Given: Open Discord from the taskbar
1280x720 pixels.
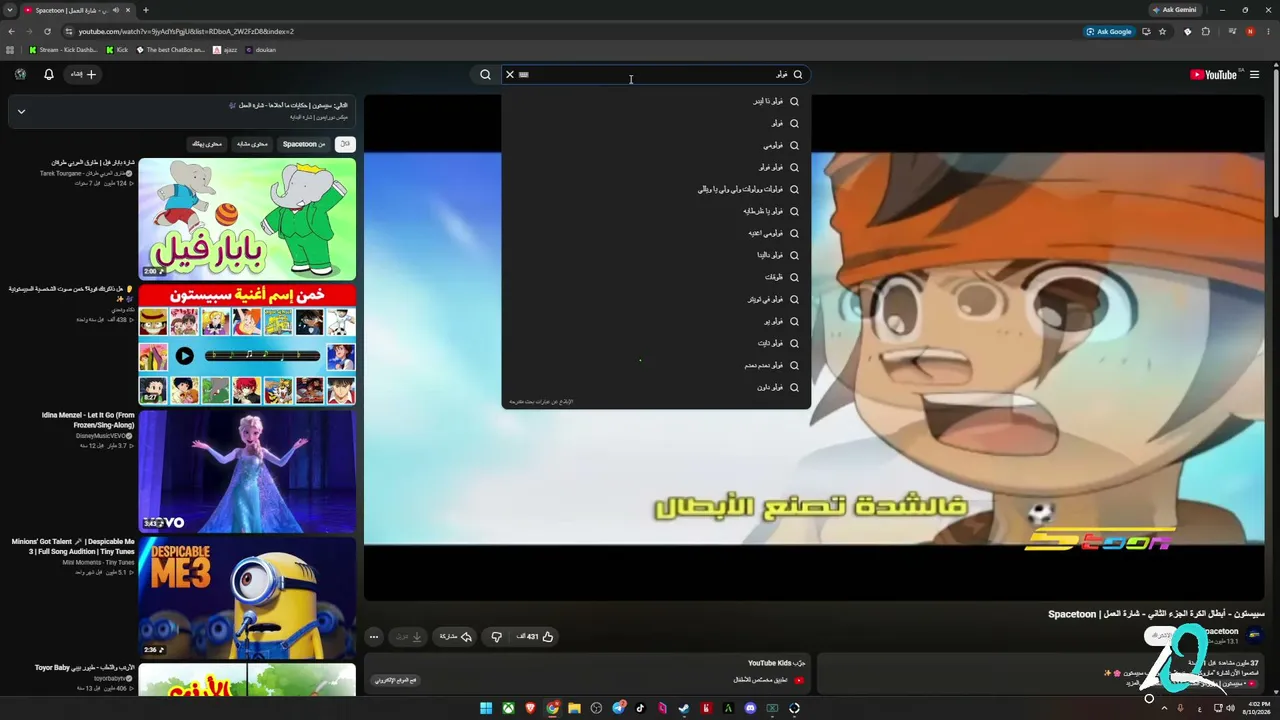Looking at the screenshot, I should [x=750, y=708].
